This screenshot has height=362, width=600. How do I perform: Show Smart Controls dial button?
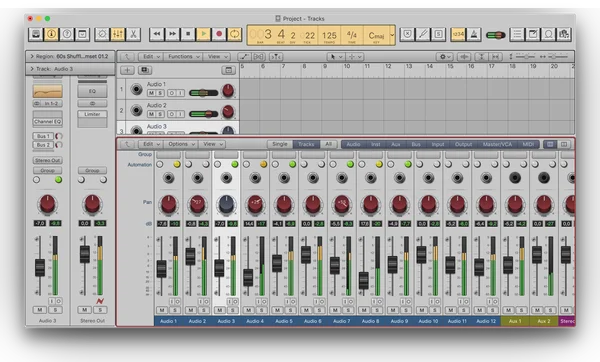[102, 34]
